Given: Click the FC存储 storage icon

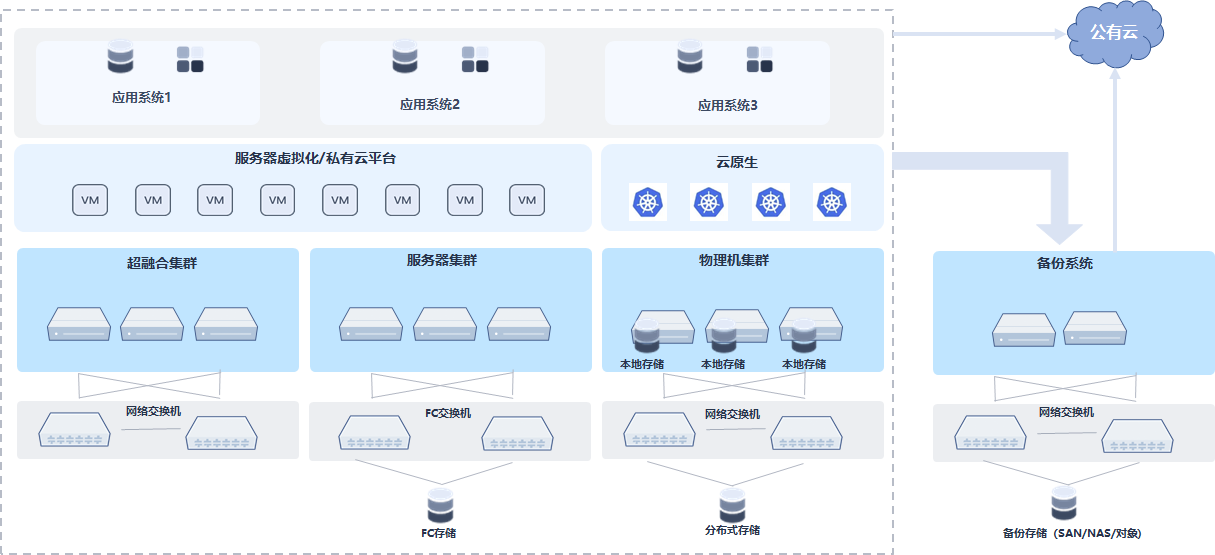Looking at the screenshot, I should click(x=440, y=505).
